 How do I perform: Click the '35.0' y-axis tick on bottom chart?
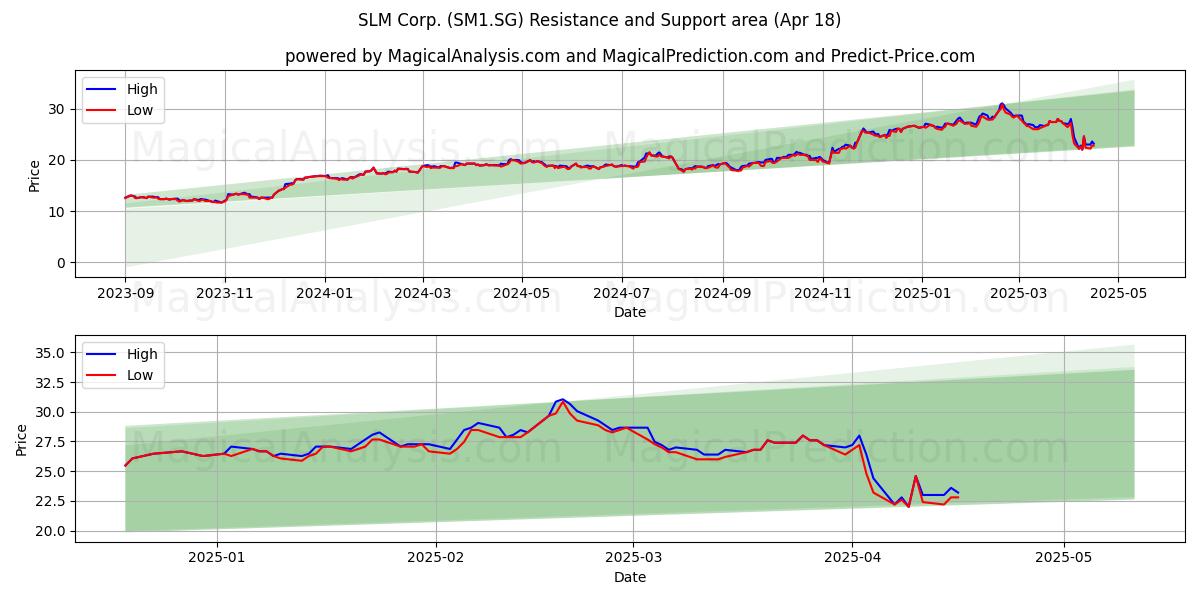point(52,353)
